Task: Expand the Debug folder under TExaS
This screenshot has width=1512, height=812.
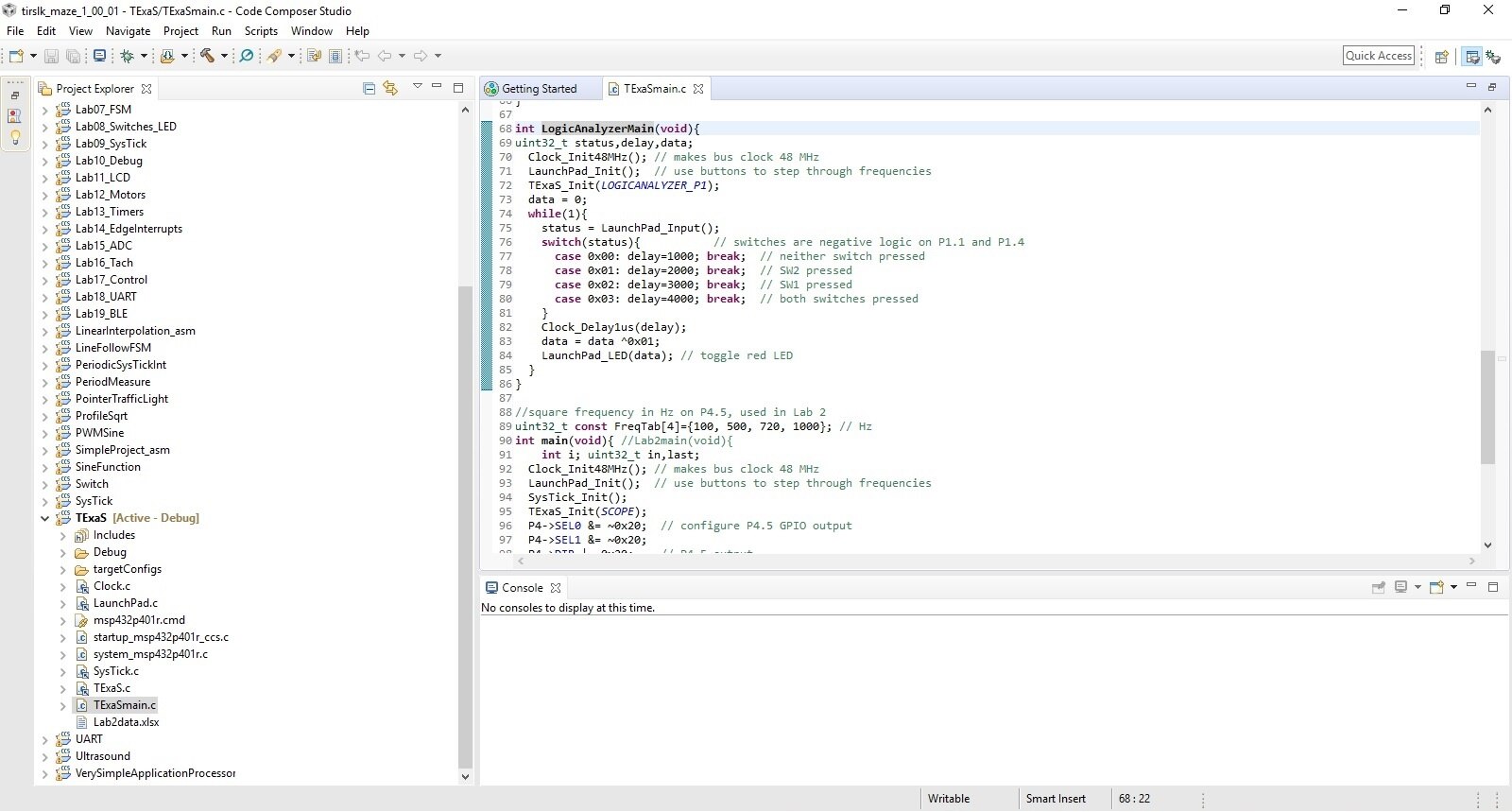Action: point(62,552)
